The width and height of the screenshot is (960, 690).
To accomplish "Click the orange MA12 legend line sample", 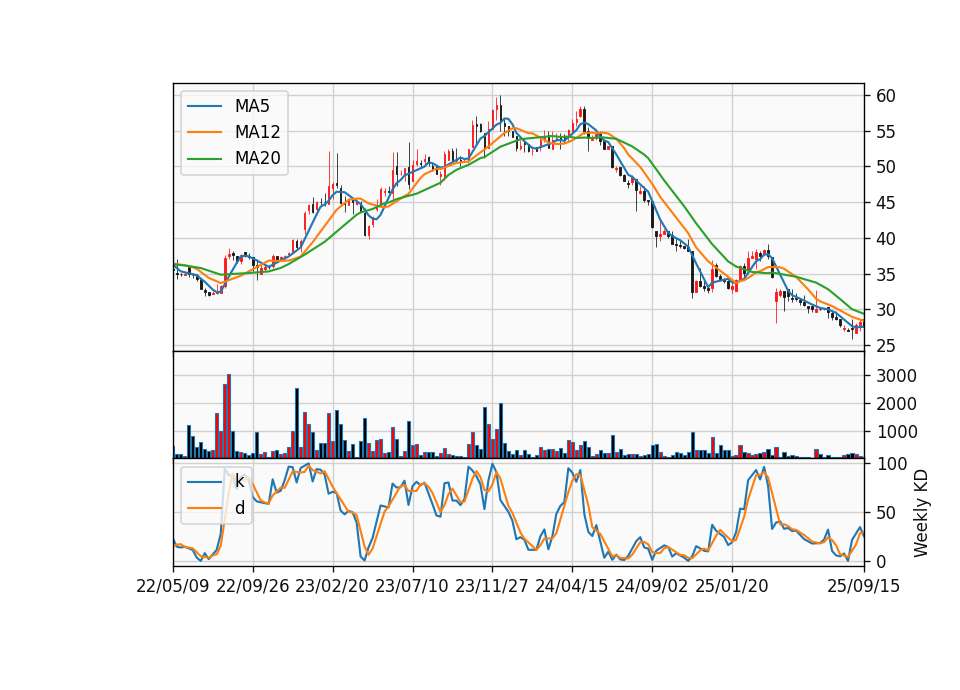I will tap(204, 132).
